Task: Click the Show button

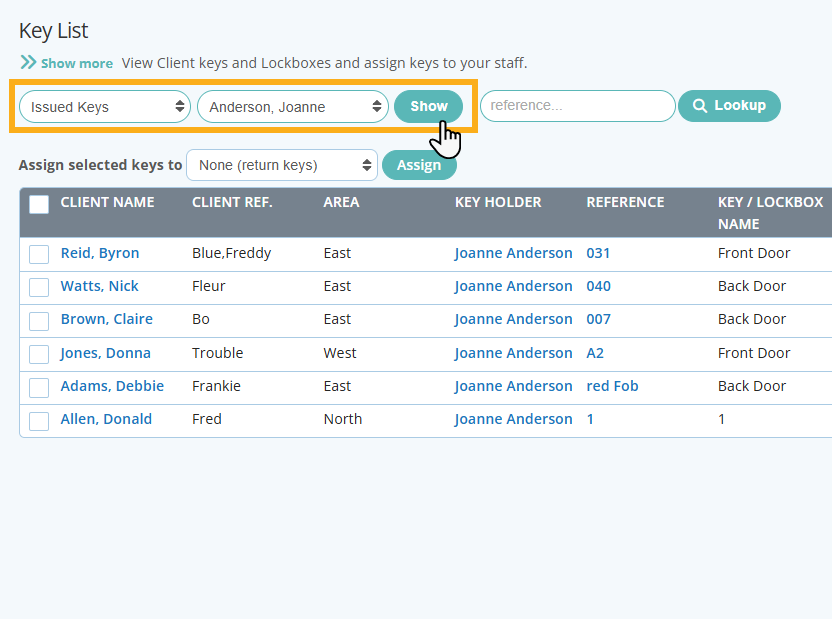Action: (429, 106)
